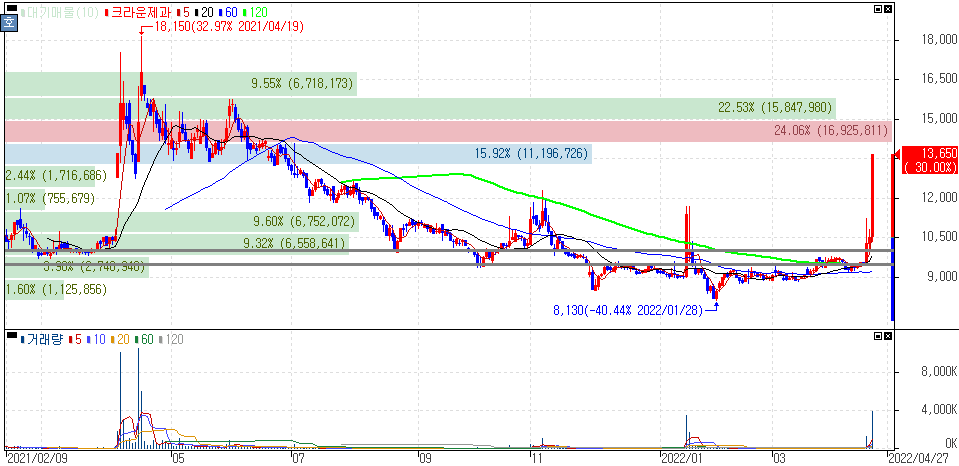
Task: Select the black 20-day moving average legend in price pane
Action: 205,12
